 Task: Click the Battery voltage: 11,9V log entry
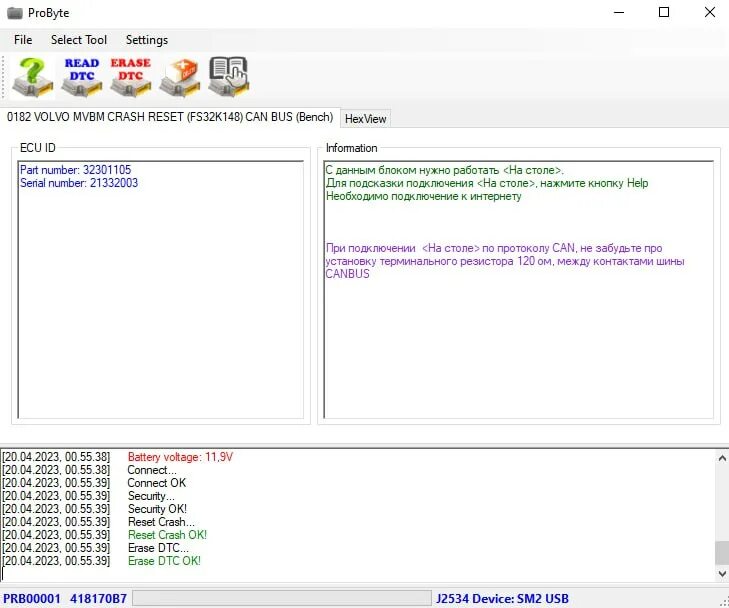[x=180, y=457]
